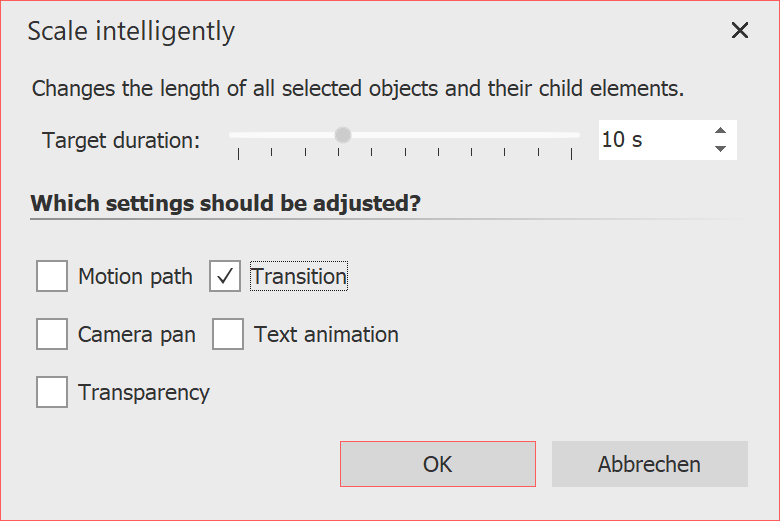Close the Scale intelligently dialog
The width and height of the screenshot is (780, 521).
[x=740, y=31]
